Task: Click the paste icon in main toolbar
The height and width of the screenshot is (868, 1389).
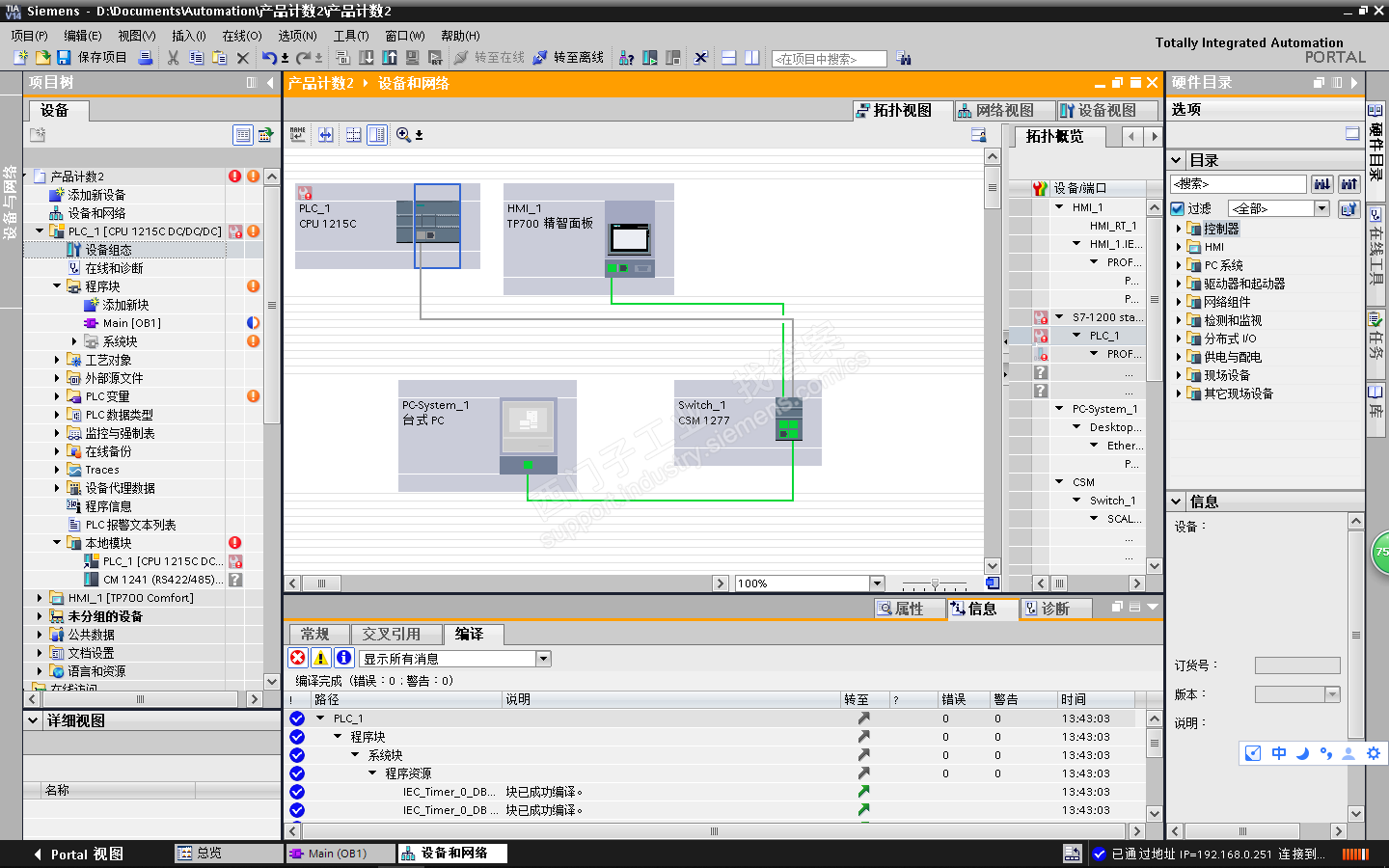Action: point(220,58)
